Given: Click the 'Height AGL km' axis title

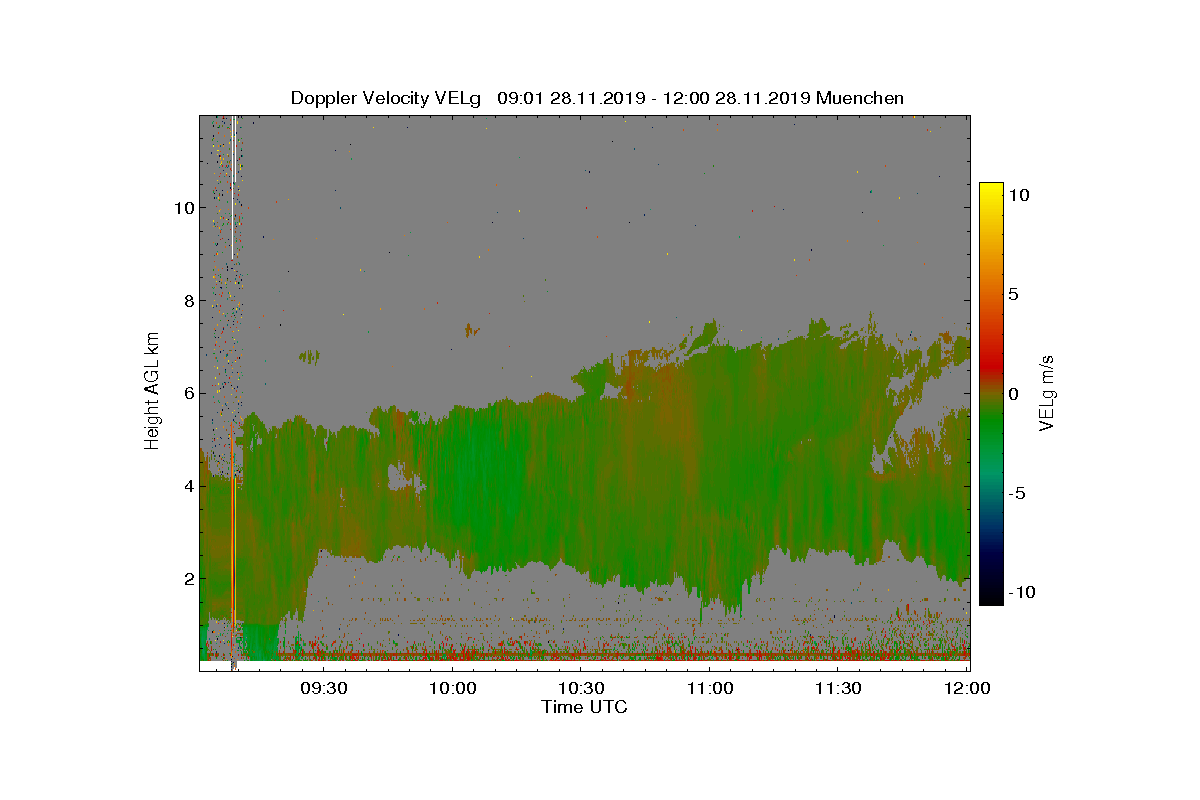Looking at the screenshot, I should click(153, 393).
